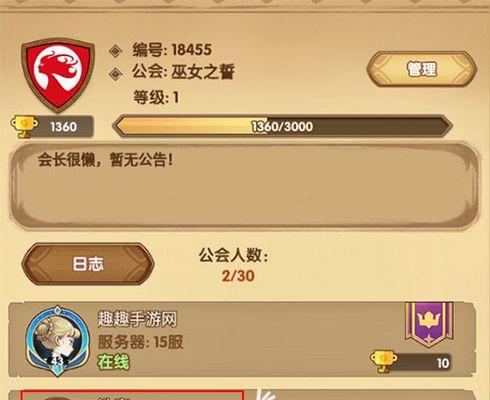The width and height of the screenshot is (490, 400).
Task: Open the 管理 management button
Action: click(422, 69)
